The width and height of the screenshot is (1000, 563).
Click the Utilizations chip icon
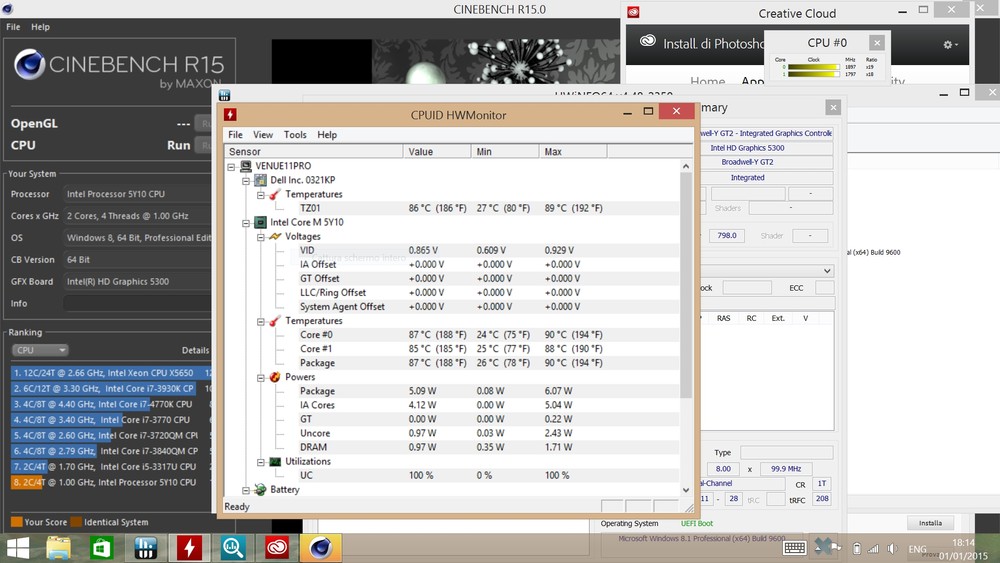click(x=275, y=462)
